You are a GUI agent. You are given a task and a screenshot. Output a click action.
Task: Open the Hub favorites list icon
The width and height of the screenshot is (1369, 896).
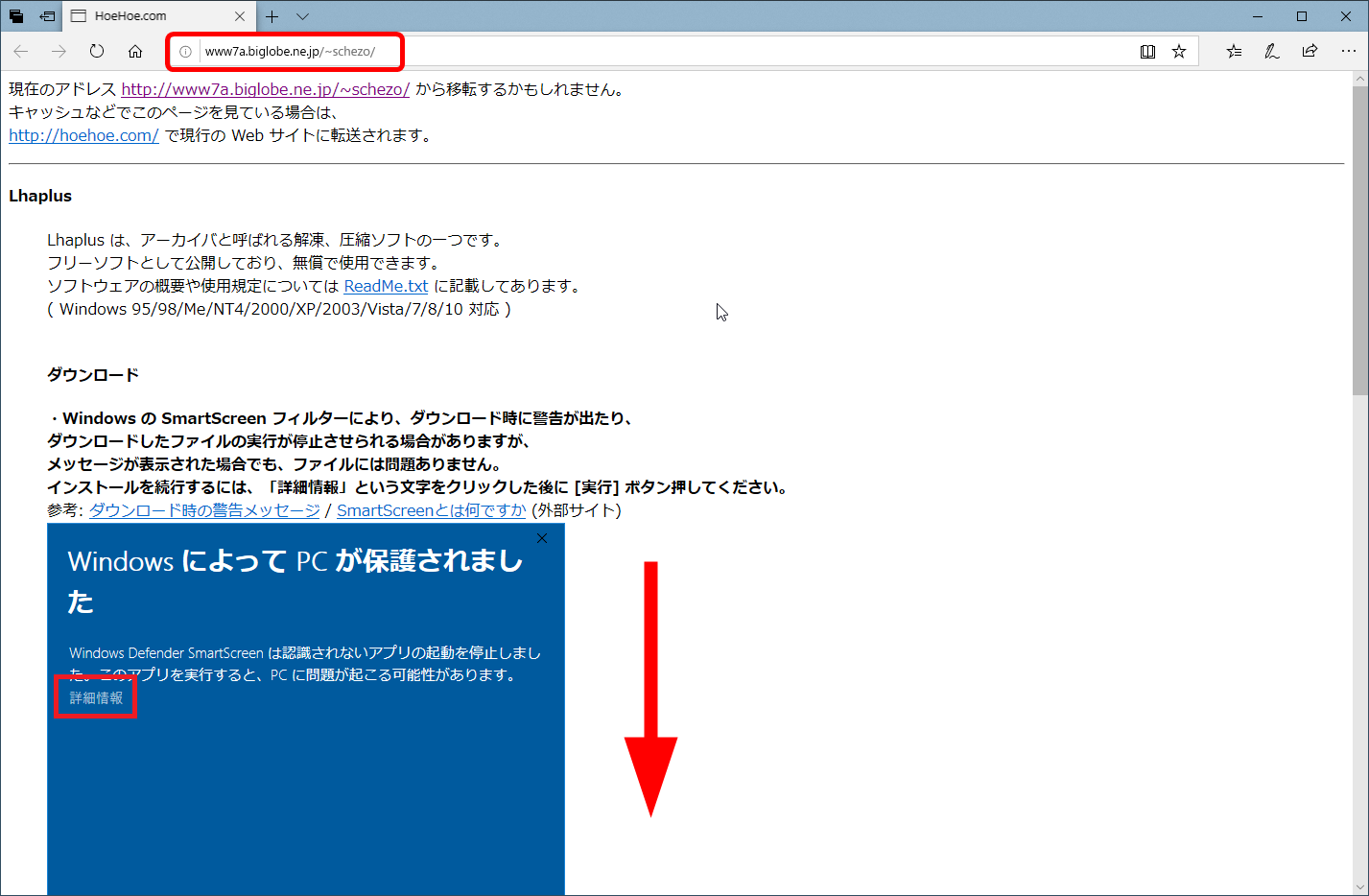click(1234, 52)
